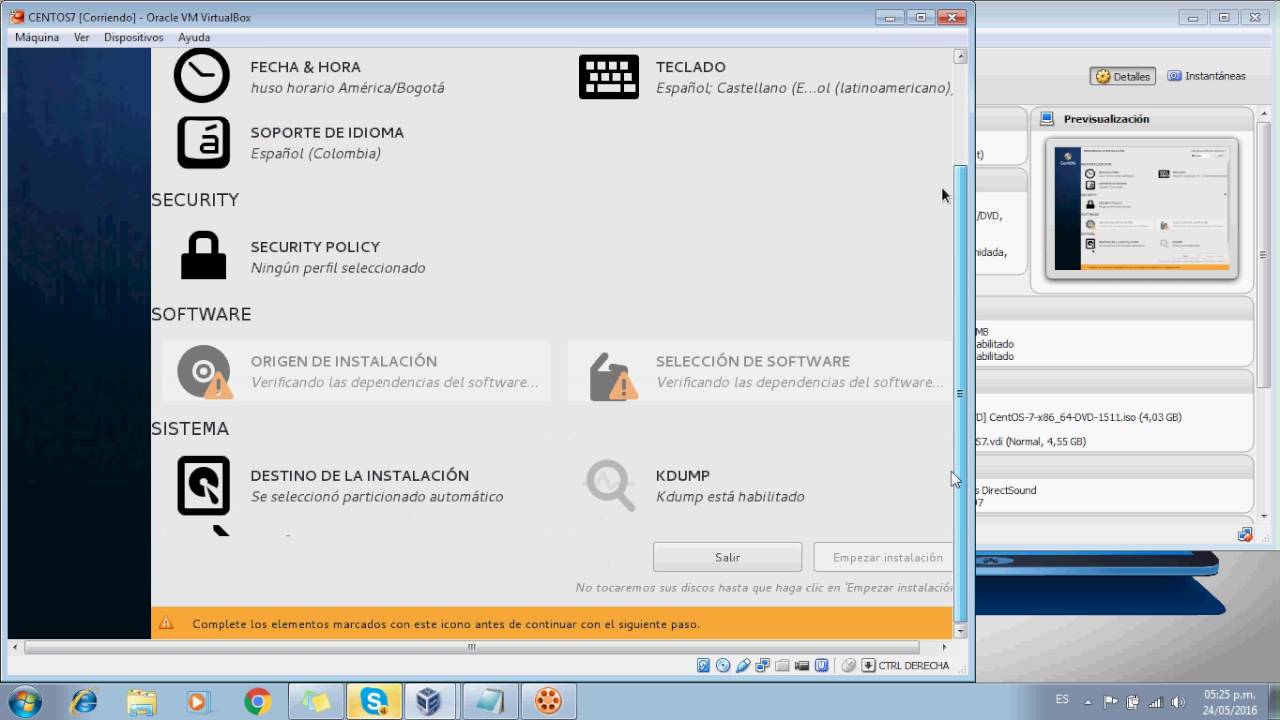Open the Fecha & Hora clock icon
1280x720 pixels.
tap(202, 76)
